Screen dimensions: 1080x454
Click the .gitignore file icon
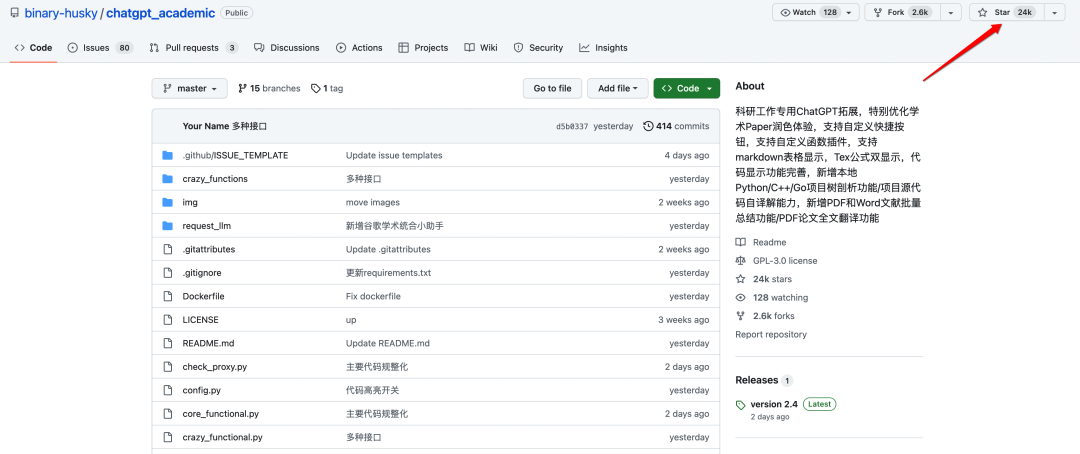[167, 272]
